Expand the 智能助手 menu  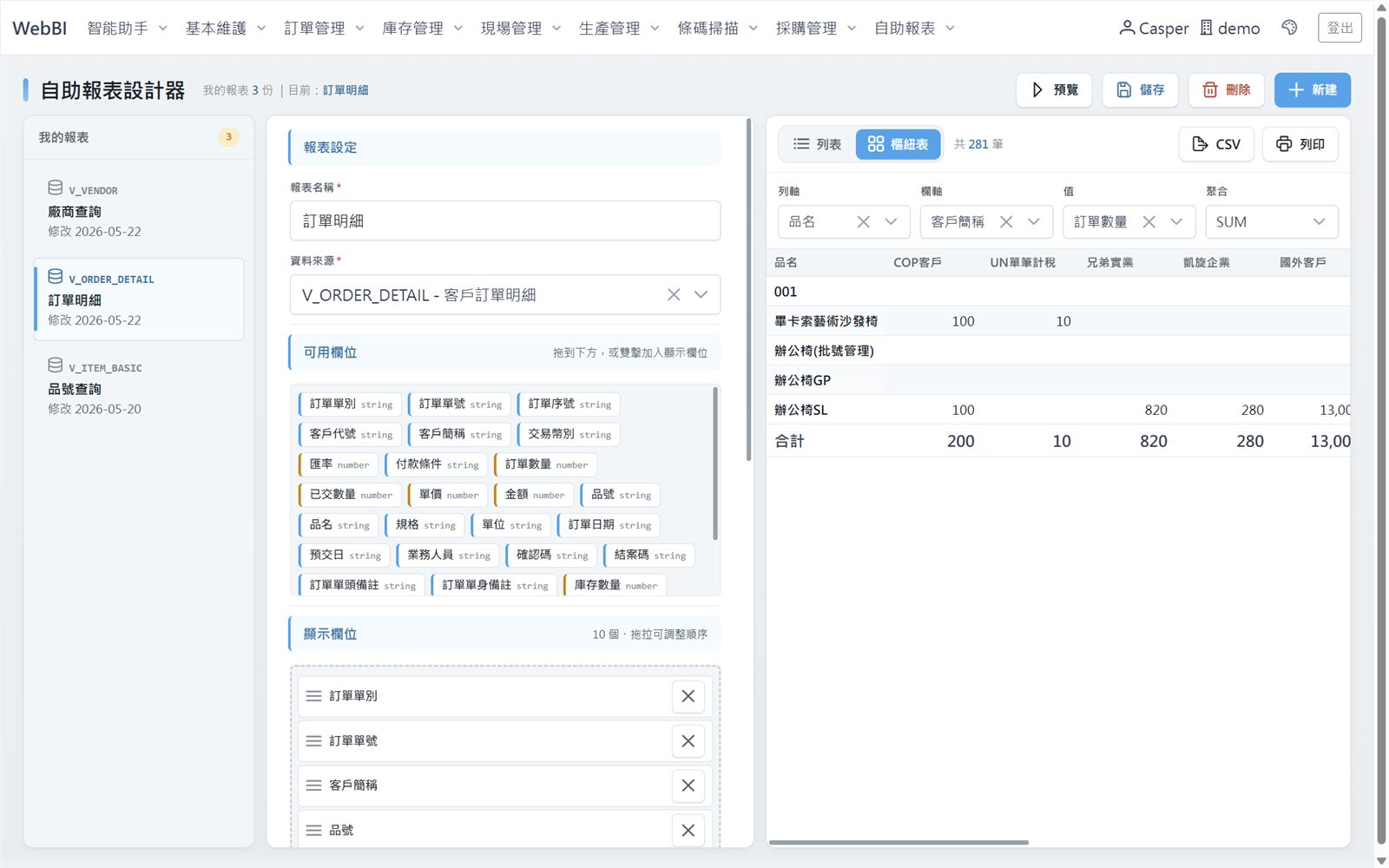point(128,29)
